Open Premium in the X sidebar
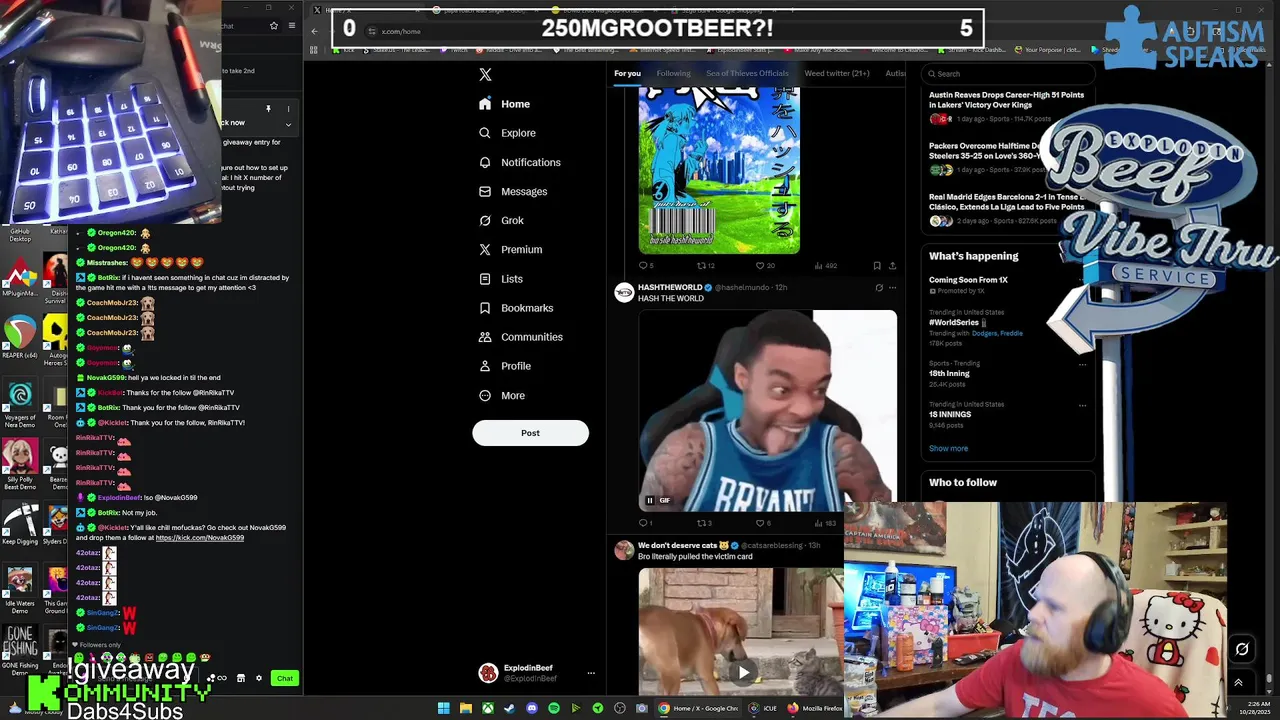1280x720 pixels. (510, 249)
